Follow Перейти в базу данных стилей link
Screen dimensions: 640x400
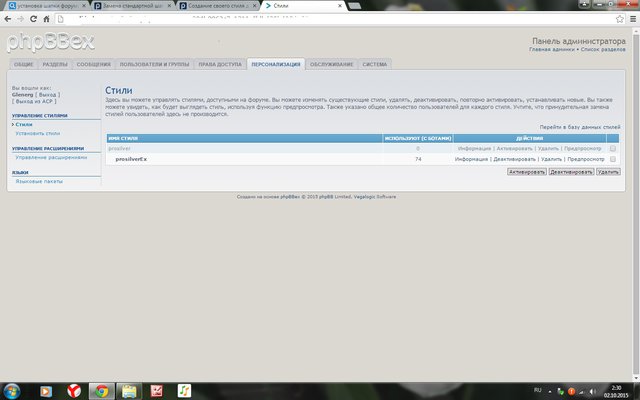pyautogui.click(x=580, y=127)
